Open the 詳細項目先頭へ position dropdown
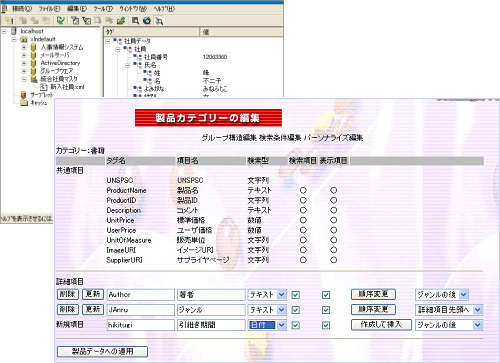The height and width of the screenshot is (363, 500). (449, 310)
